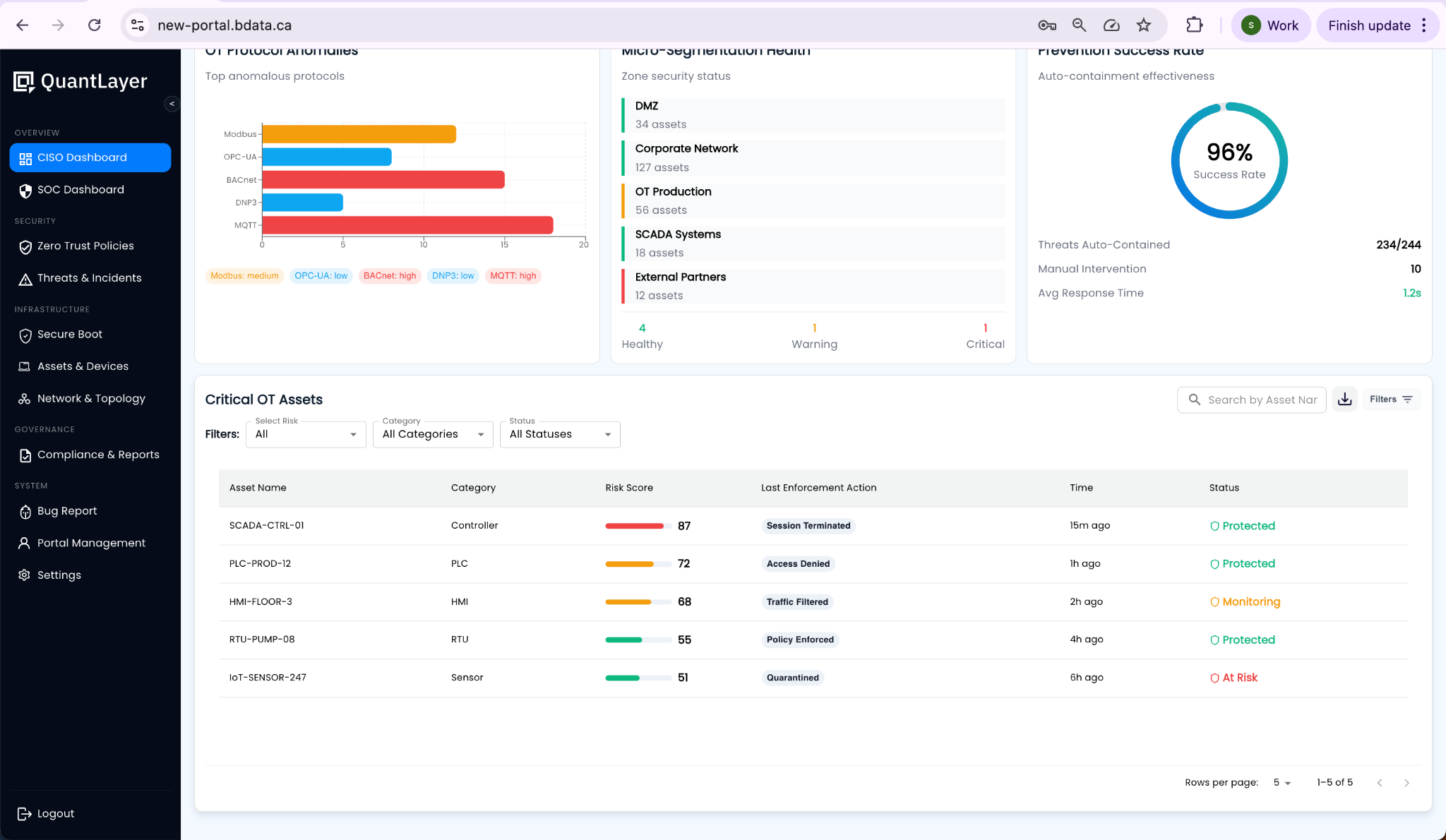Toggle the MQTT: high protocol chip
The height and width of the screenshot is (840, 1446).
tap(513, 275)
